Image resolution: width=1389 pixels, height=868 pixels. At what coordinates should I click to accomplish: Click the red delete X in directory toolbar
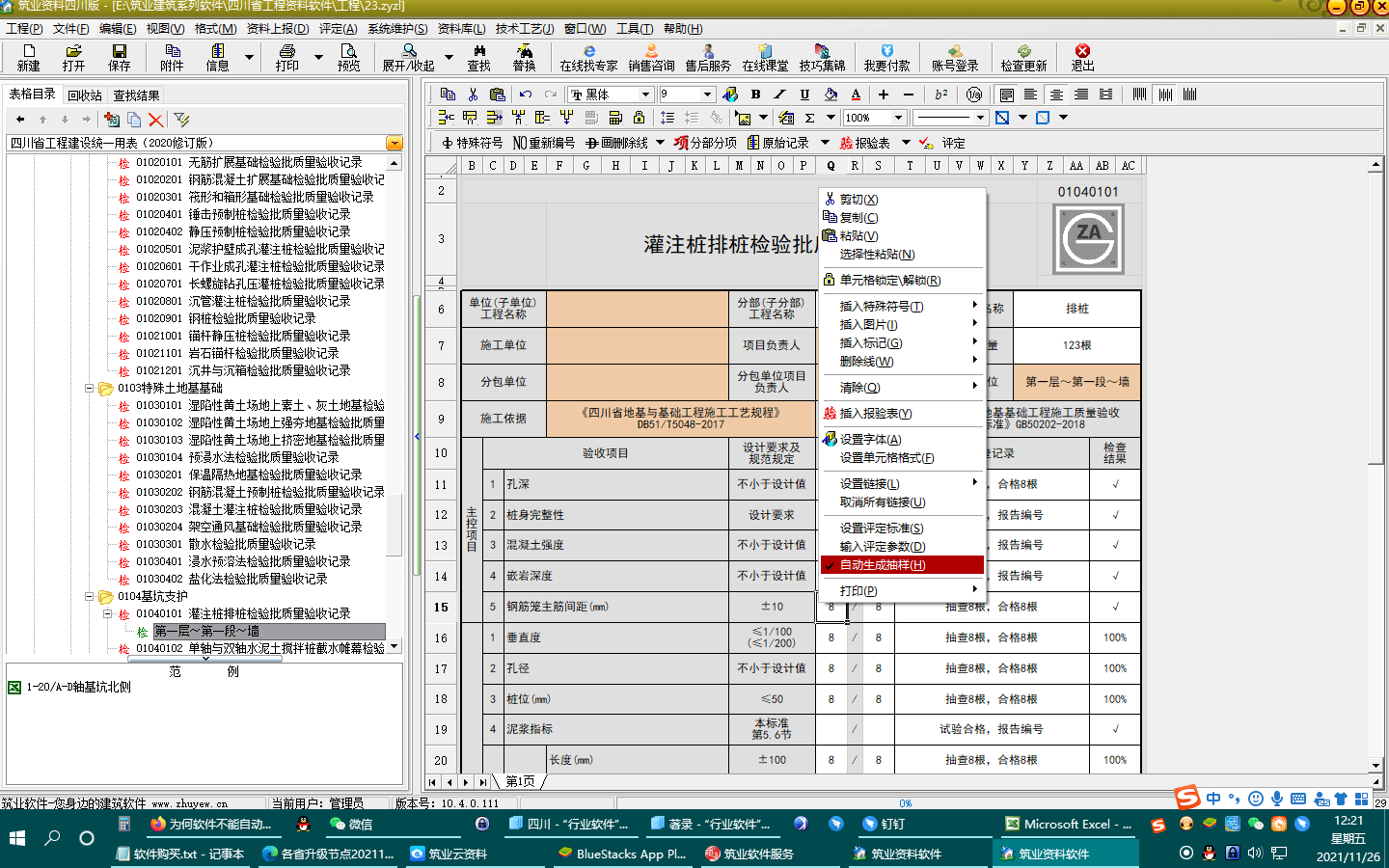[155, 120]
